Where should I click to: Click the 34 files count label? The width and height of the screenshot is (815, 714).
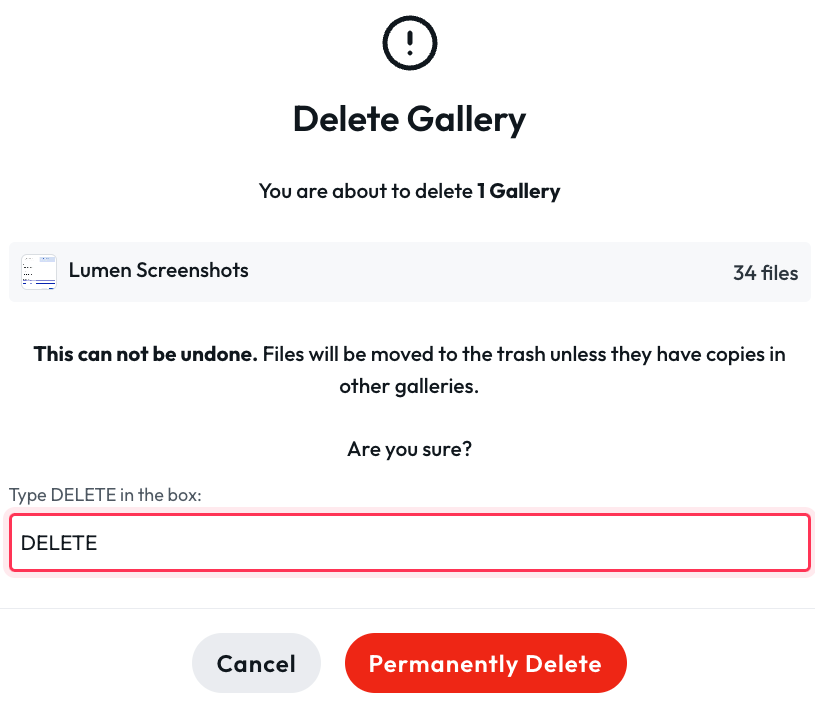tap(765, 273)
